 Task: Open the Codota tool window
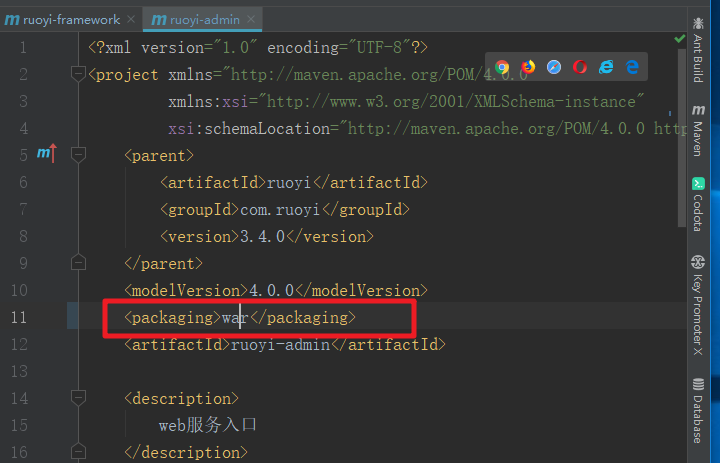698,204
